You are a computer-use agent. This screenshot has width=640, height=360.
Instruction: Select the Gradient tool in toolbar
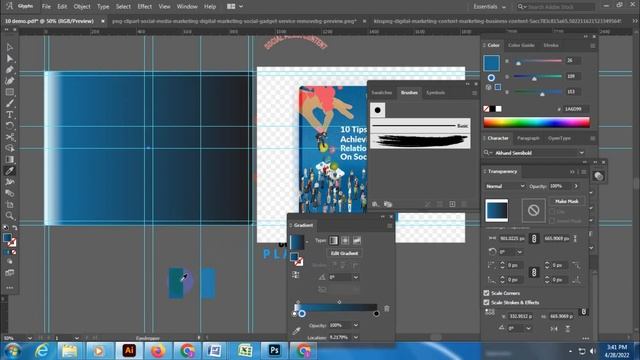(x=9, y=160)
